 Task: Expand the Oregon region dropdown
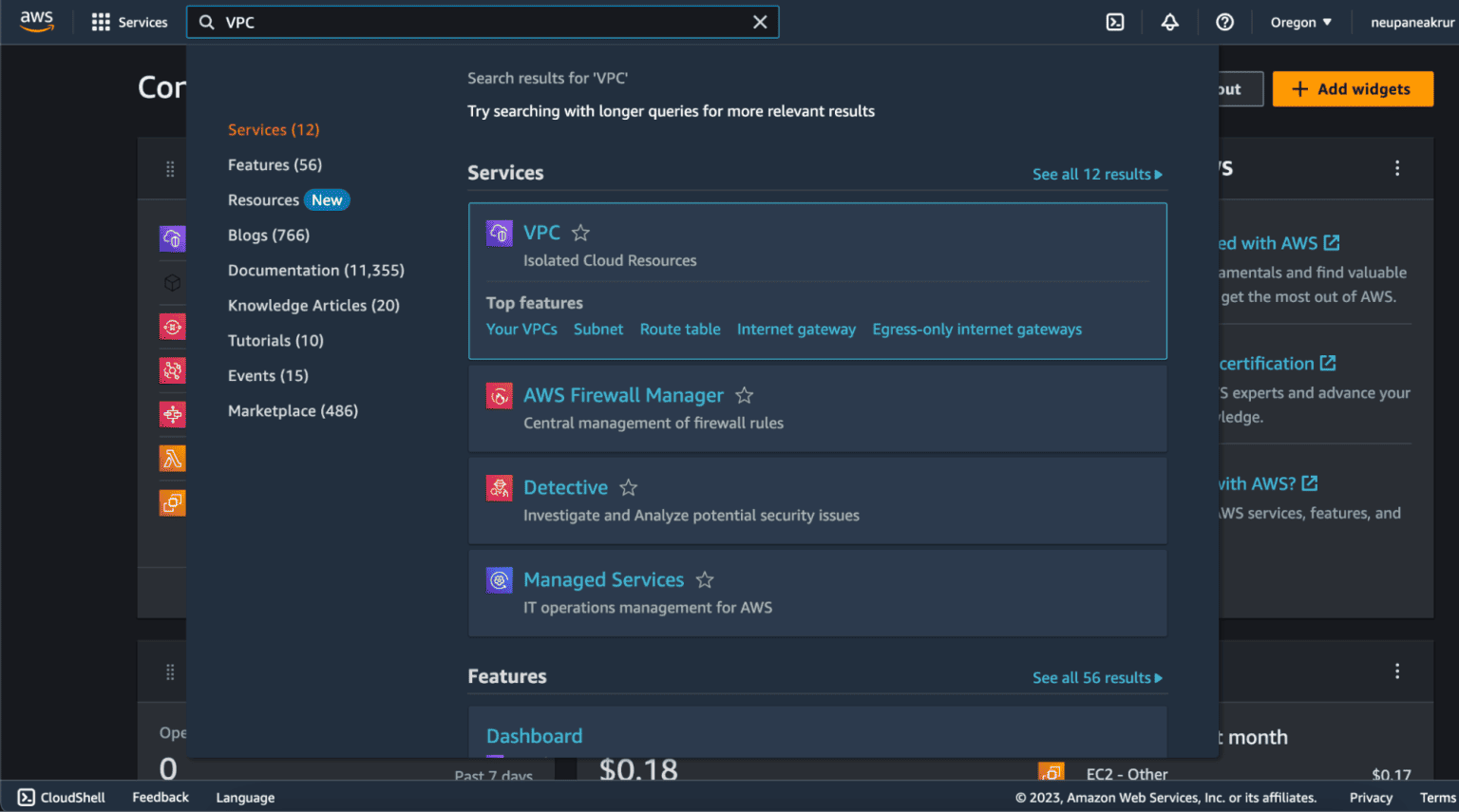[1300, 22]
